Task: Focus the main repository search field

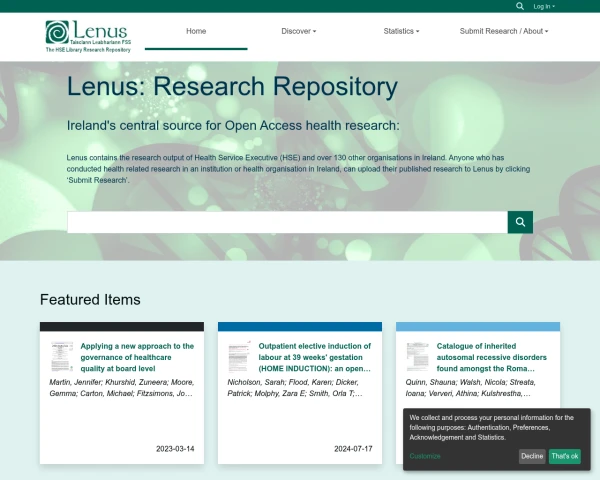Action: point(287,222)
